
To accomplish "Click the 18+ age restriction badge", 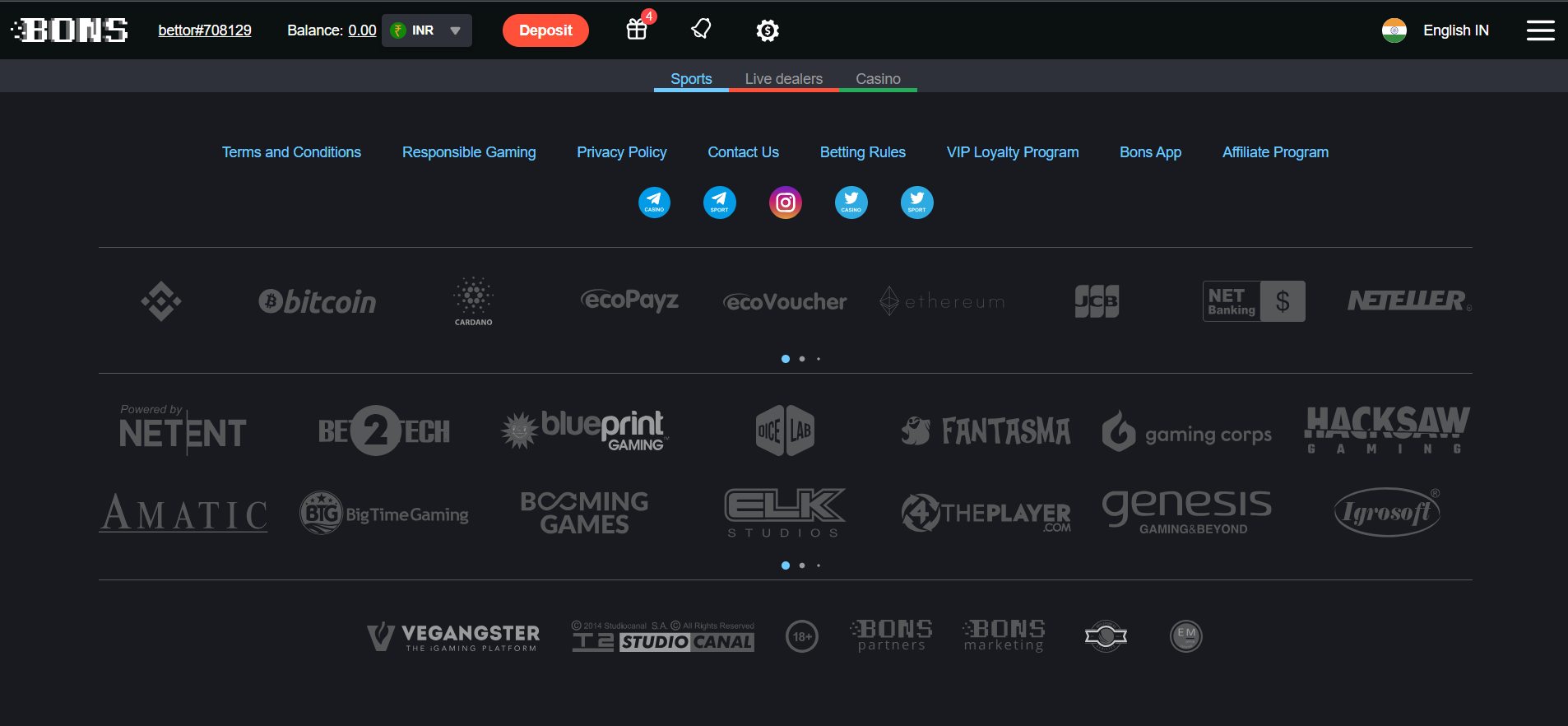I will [802, 636].
